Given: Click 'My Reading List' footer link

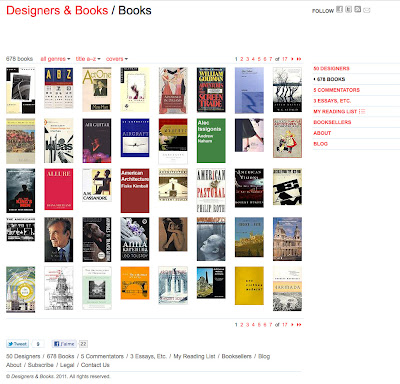Looking at the screenshot, I should (x=194, y=356).
